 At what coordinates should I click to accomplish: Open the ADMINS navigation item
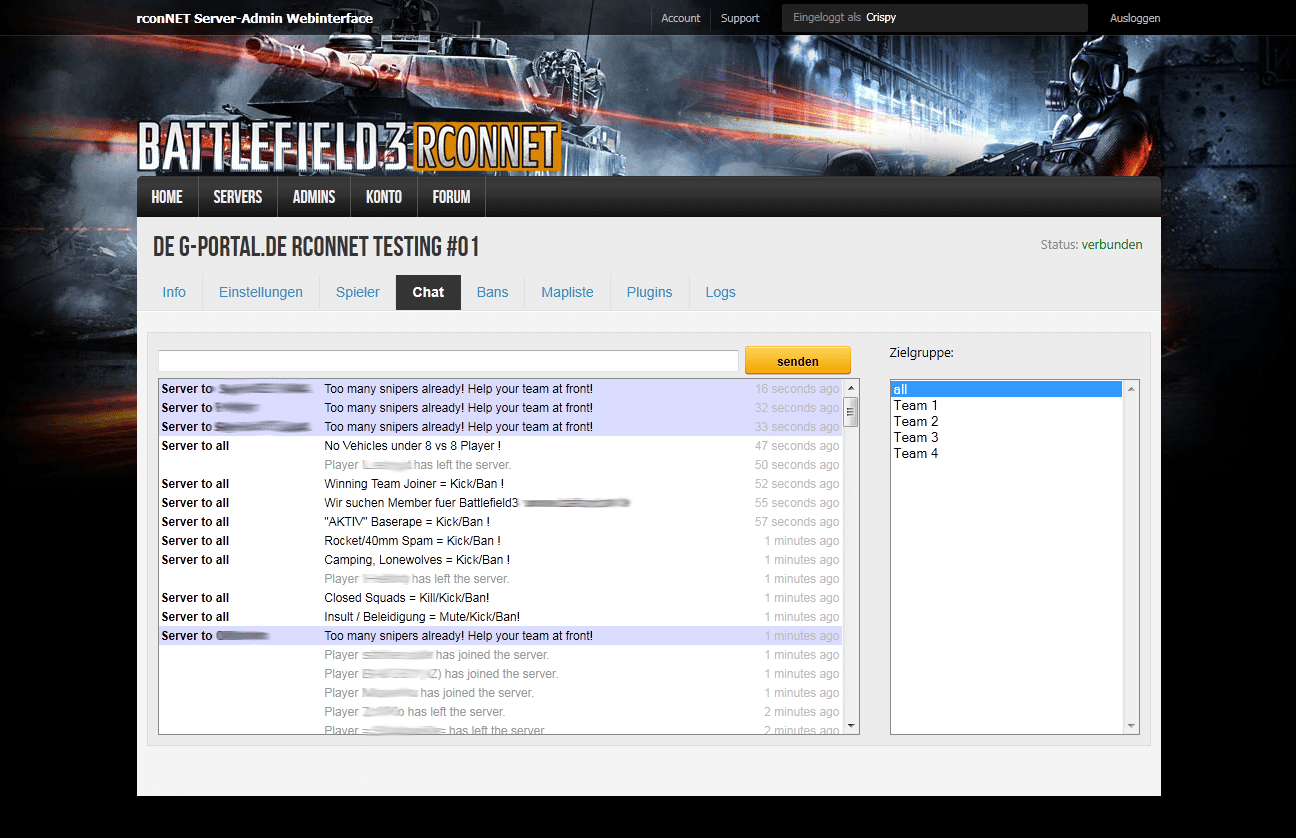point(314,197)
